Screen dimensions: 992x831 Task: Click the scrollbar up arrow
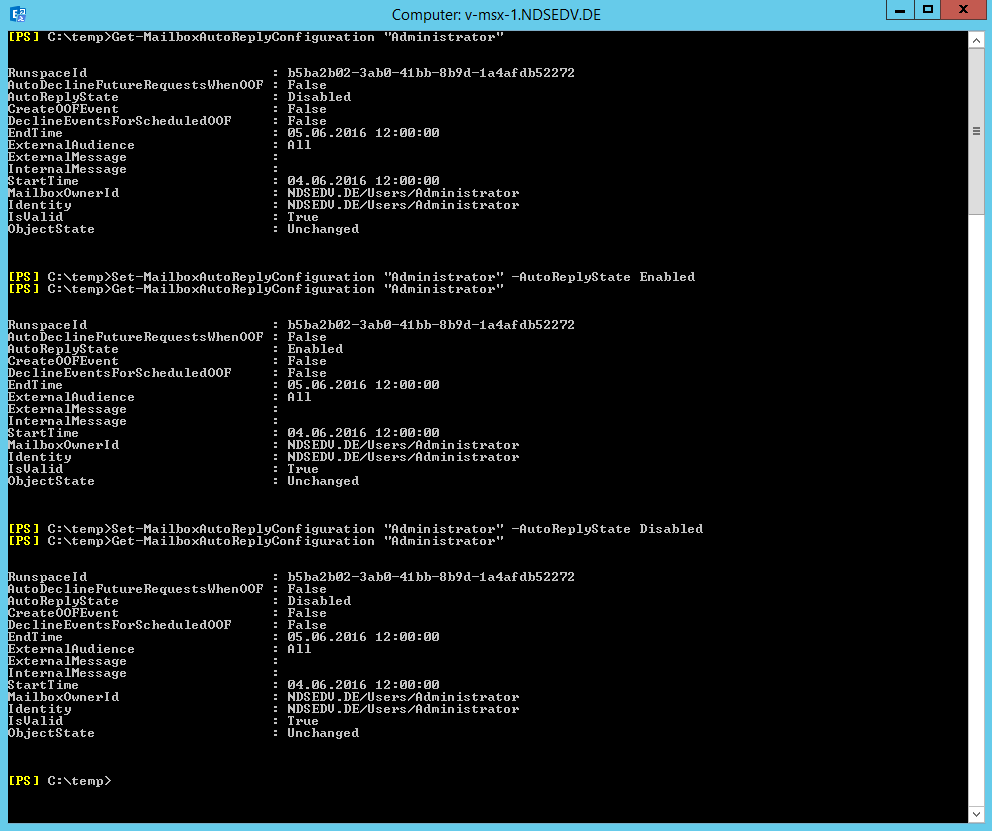tap(976, 39)
